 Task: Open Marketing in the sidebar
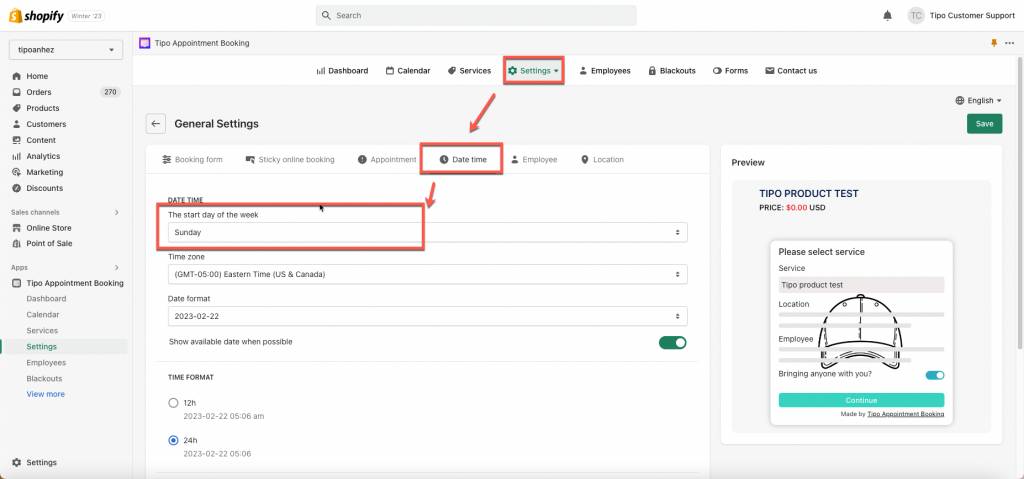coord(44,173)
